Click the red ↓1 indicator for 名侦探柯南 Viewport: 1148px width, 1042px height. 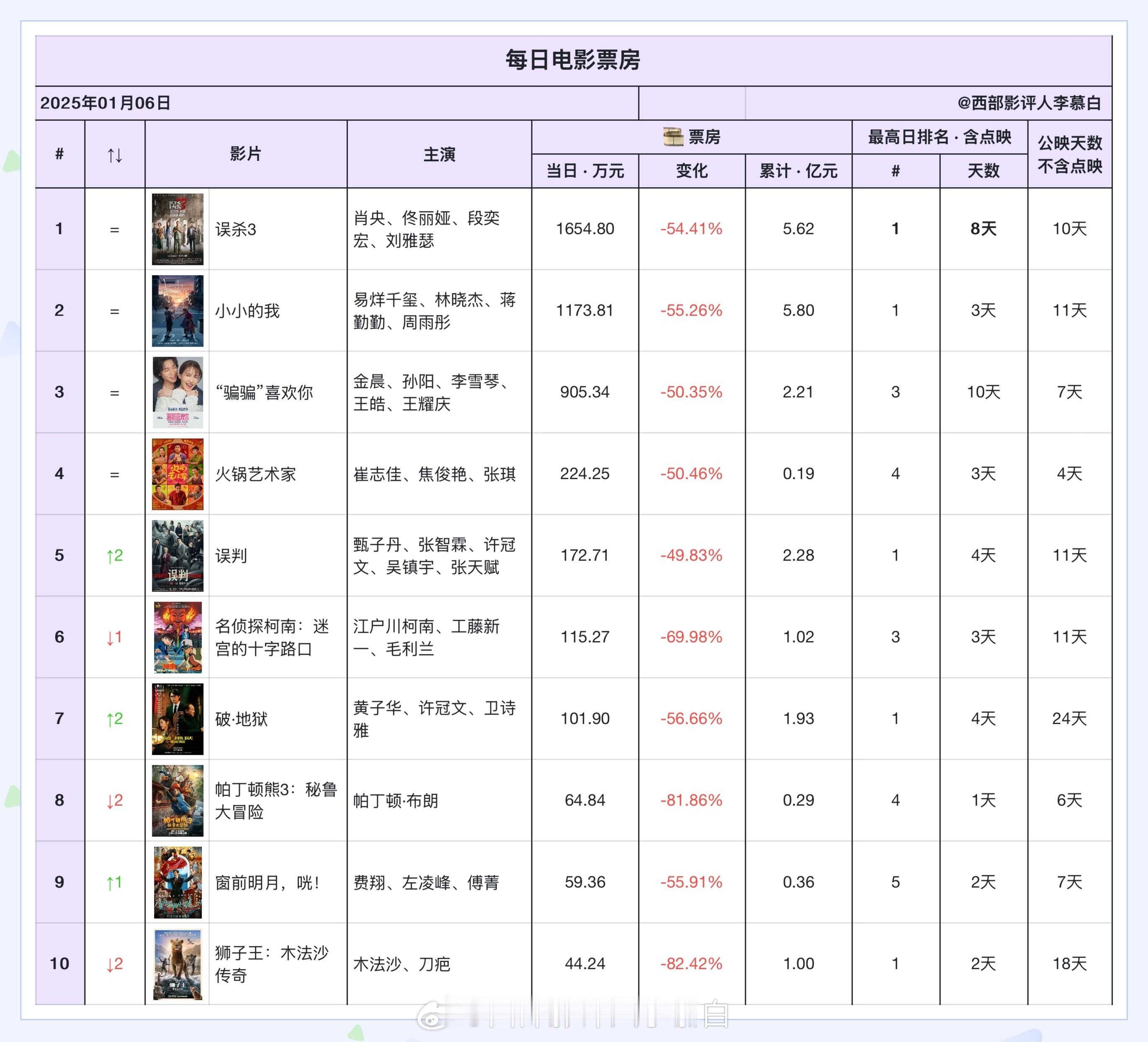pos(114,637)
